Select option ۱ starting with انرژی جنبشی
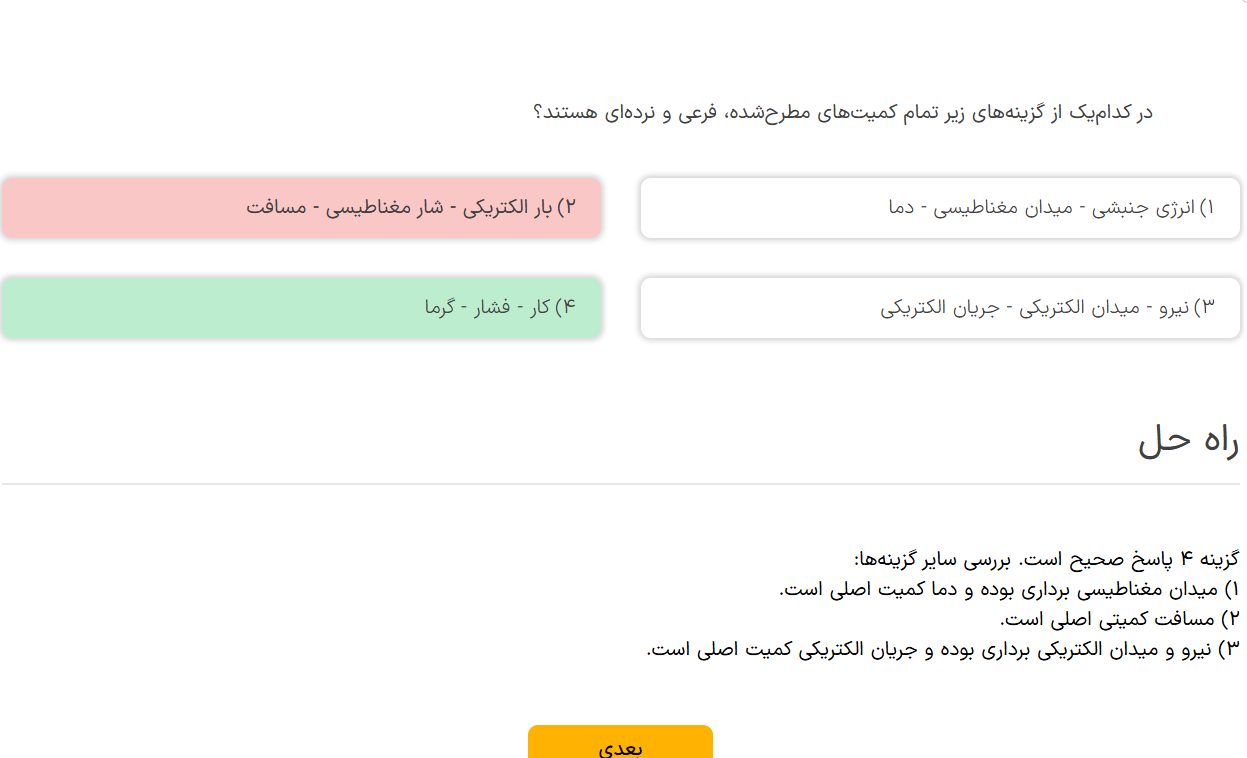Image resolution: width=1247 pixels, height=758 pixels. coord(940,208)
